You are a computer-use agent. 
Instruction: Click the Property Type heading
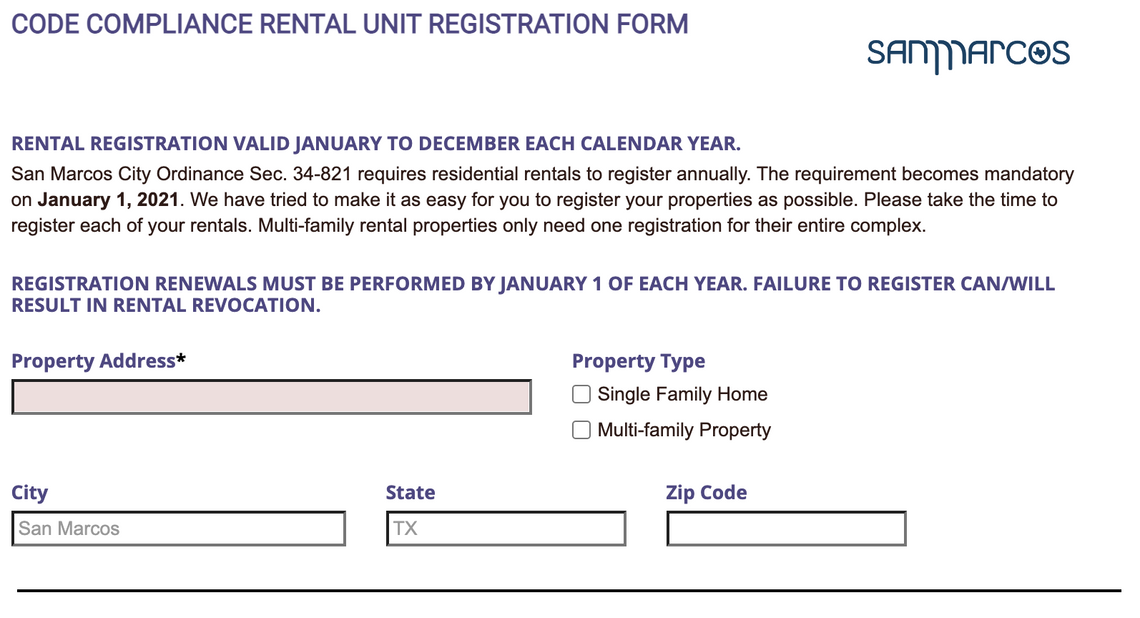point(638,361)
